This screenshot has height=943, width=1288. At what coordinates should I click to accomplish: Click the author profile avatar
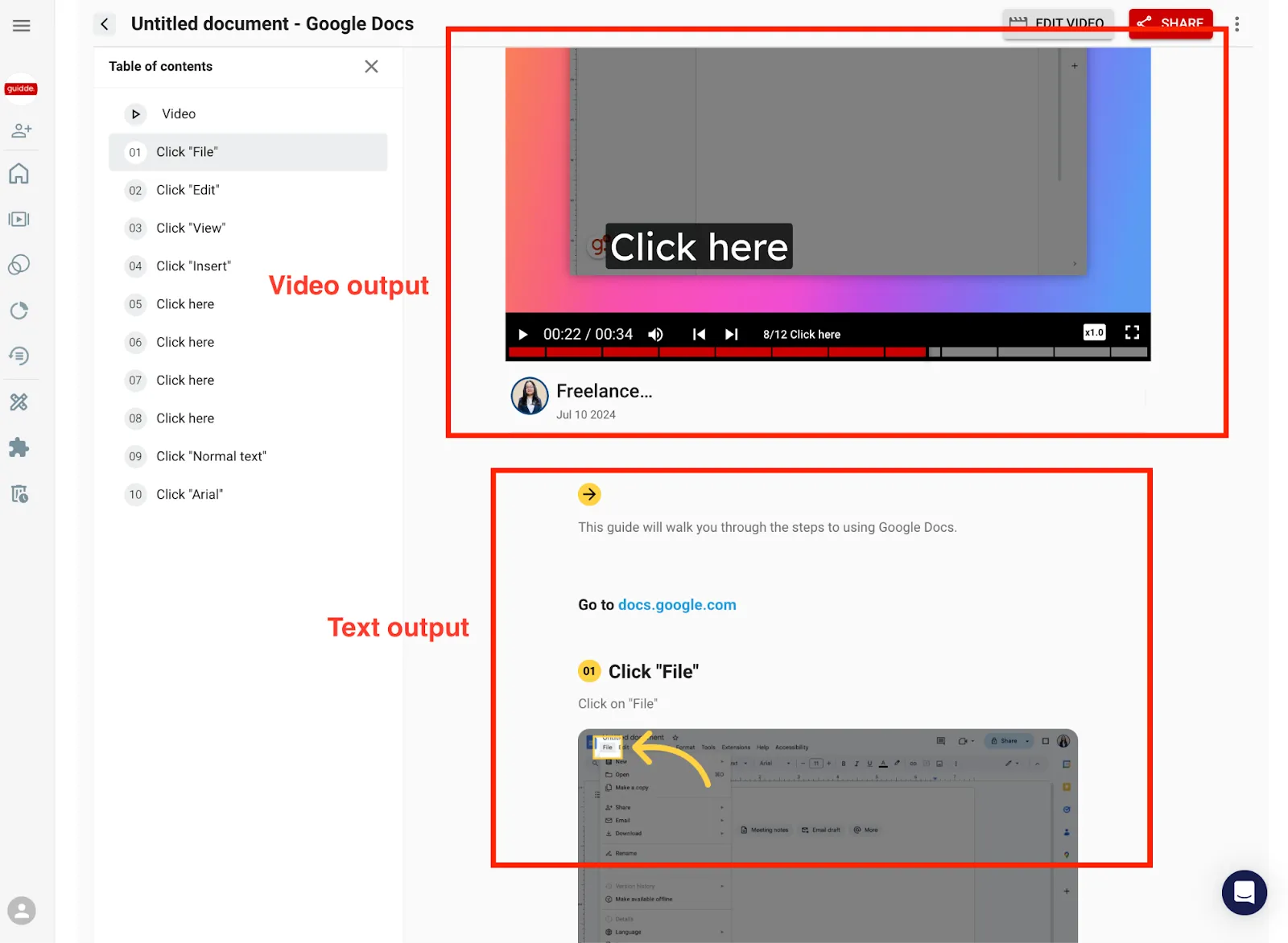coord(530,396)
